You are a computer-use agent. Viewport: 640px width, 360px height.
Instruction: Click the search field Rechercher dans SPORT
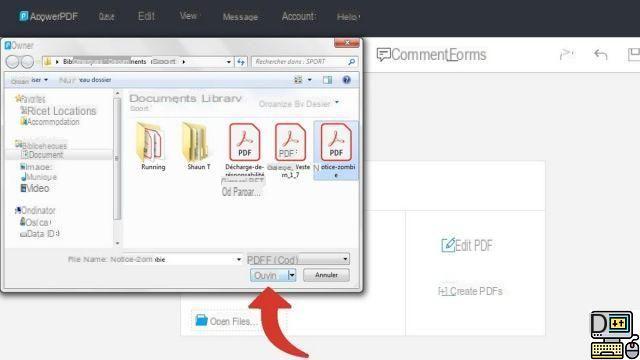point(300,62)
